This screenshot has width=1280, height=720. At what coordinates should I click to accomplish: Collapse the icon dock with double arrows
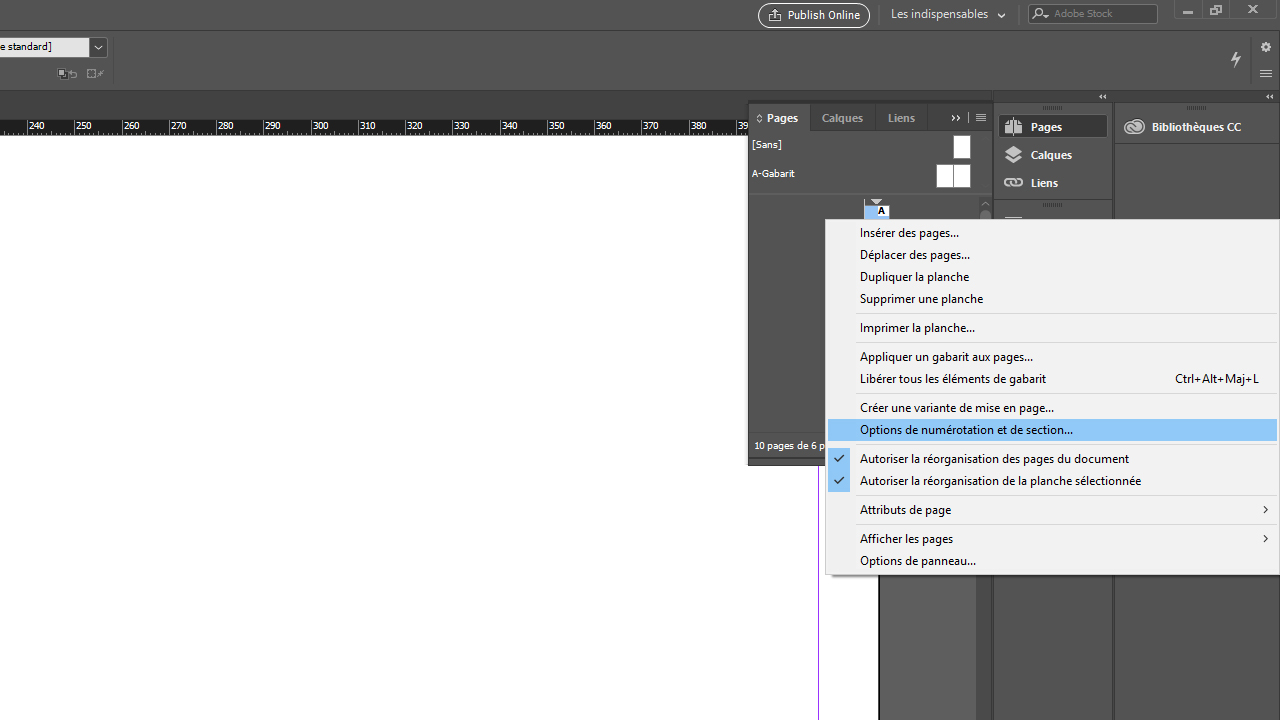pyautogui.click(x=1103, y=97)
